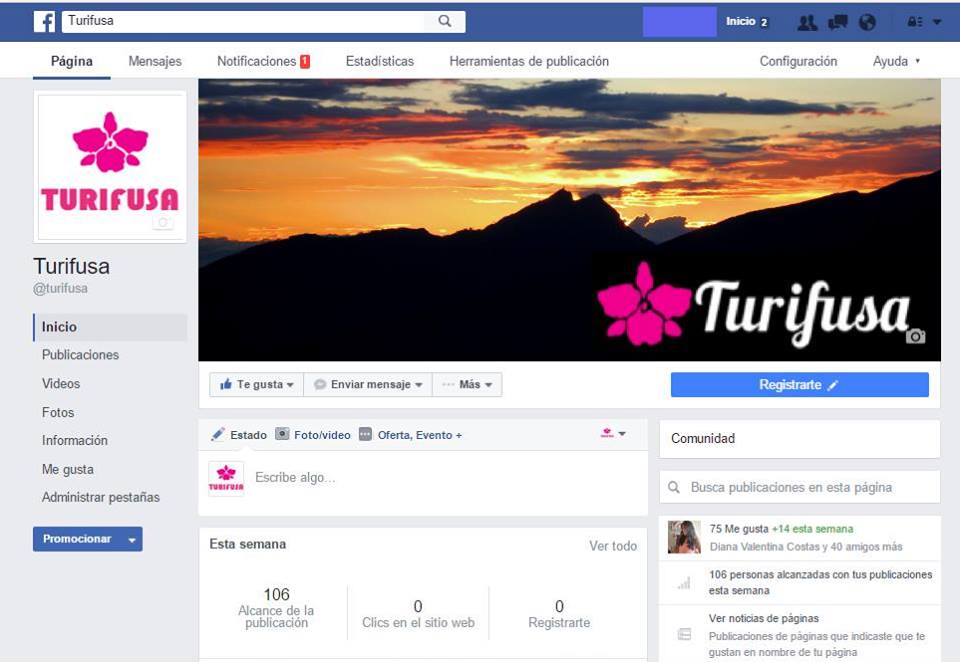This screenshot has height=662, width=960.
Task: Open the Promocionar dropdown arrow
Action: click(132, 540)
